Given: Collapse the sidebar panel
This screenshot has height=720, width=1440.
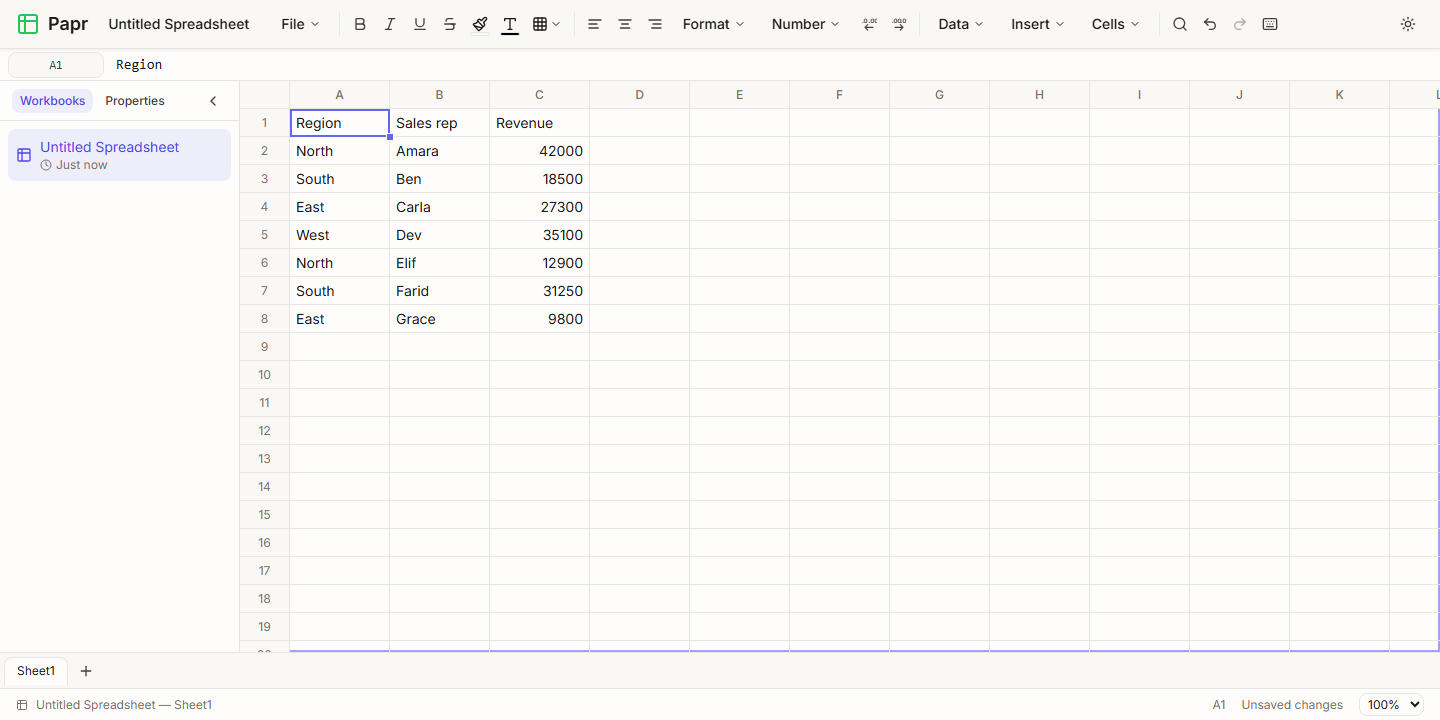Looking at the screenshot, I should [x=213, y=101].
